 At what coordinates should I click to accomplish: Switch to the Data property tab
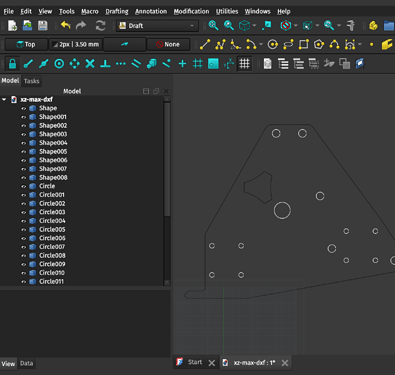(26, 363)
